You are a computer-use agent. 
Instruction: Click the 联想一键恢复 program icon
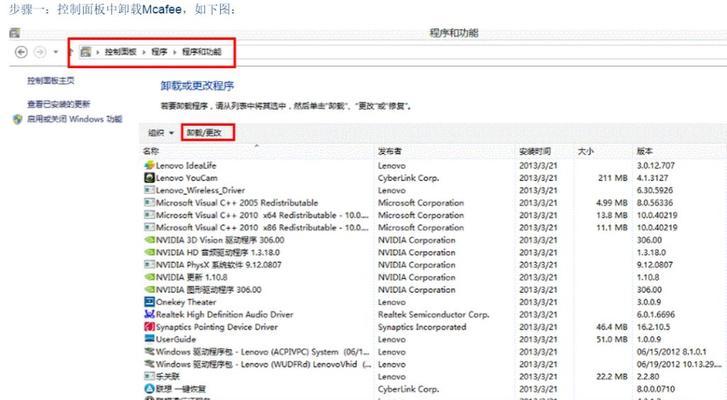pyautogui.click(x=149, y=389)
